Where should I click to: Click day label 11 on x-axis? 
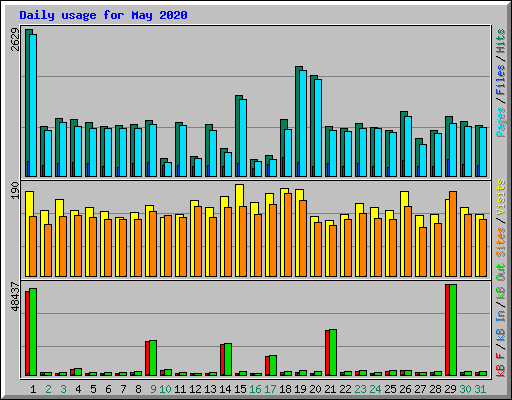coord(180,389)
